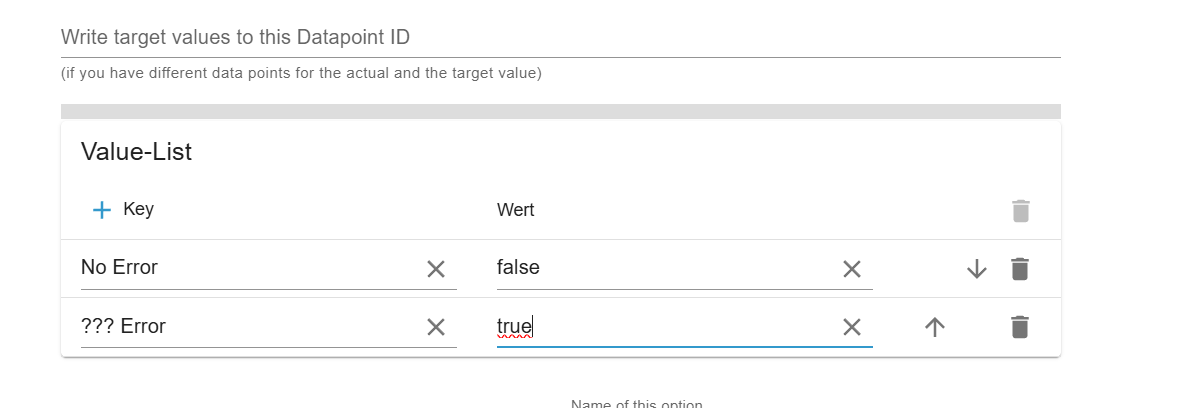Clear the "false" value field

click(x=851, y=269)
